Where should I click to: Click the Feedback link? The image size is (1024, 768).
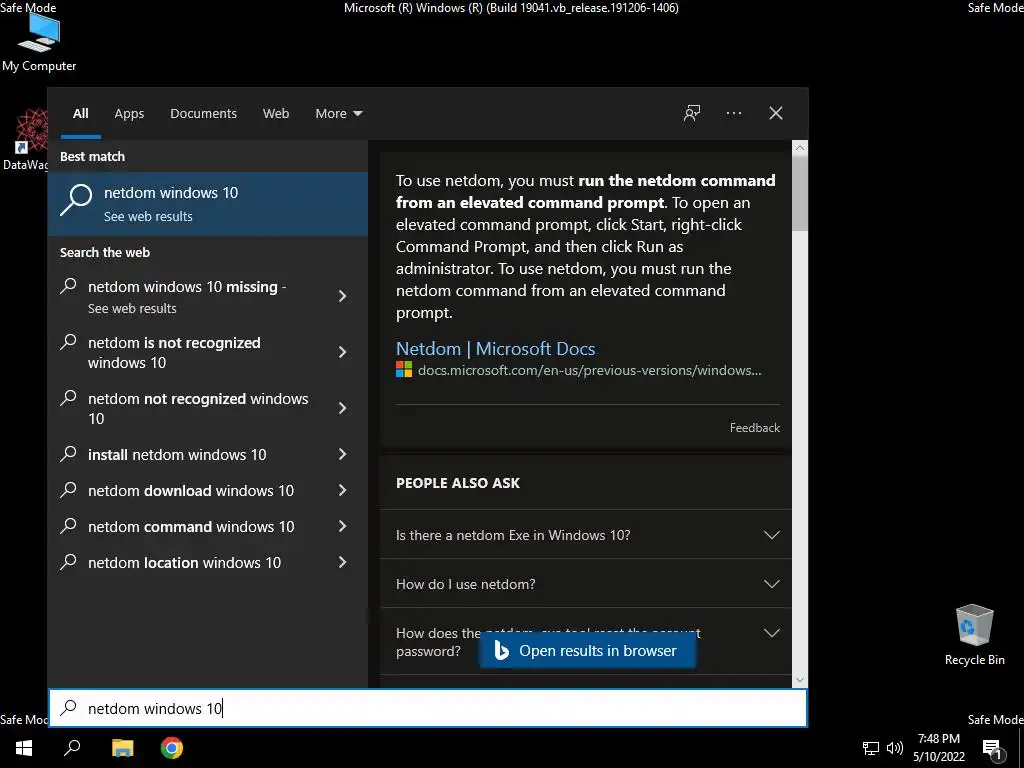[x=754, y=428]
